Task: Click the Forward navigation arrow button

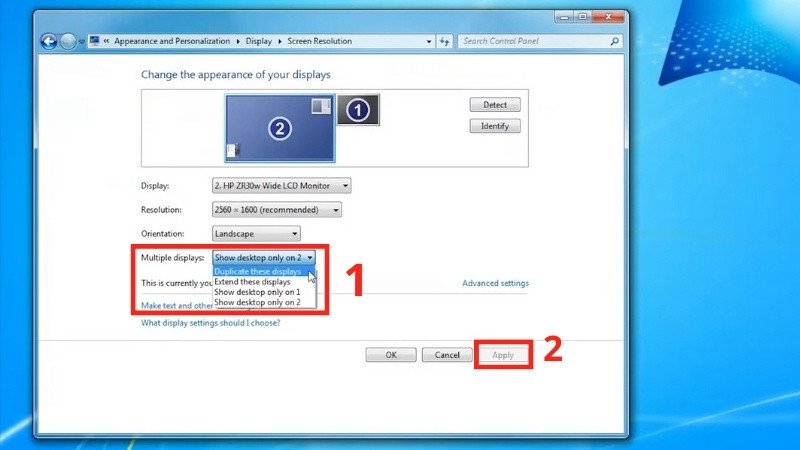Action: click(68, 41)
